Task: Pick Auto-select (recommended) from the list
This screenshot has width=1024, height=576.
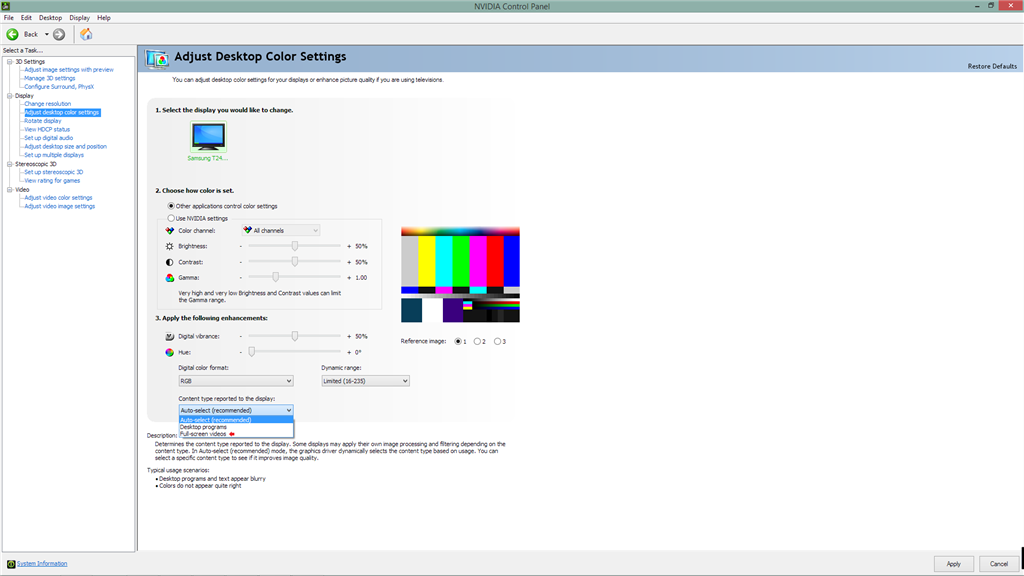Action: (236, 420)
